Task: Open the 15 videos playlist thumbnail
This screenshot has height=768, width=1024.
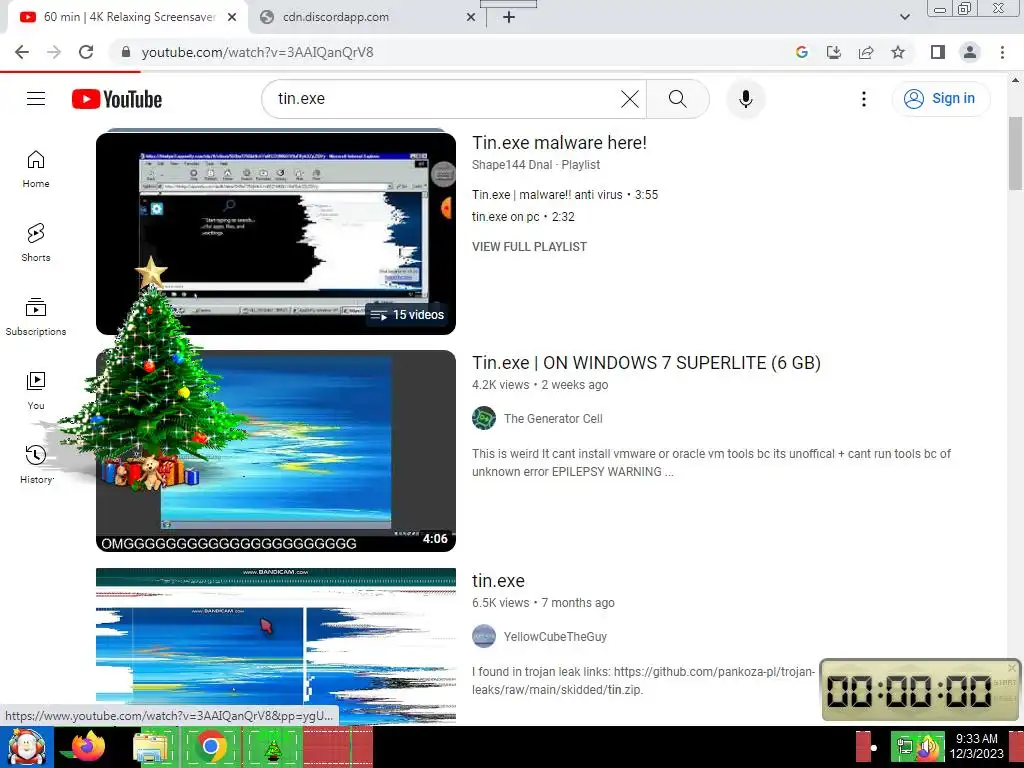Action: 276,232
